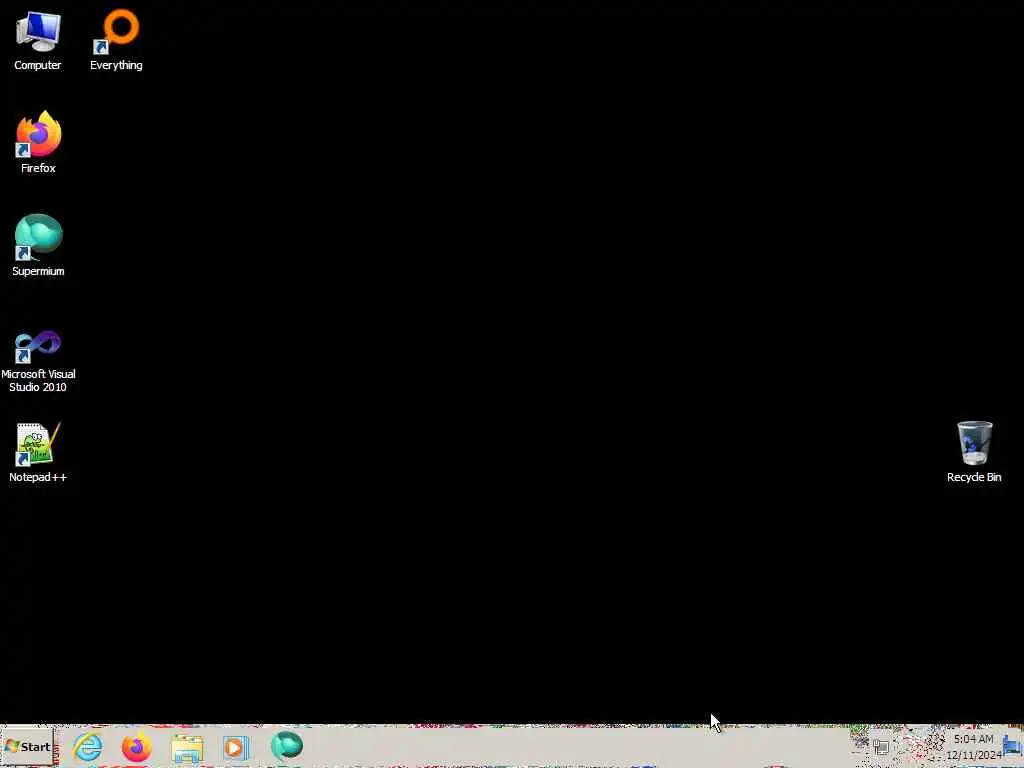Select the Firefox desktop shortcut
The image size is (1024, 768).
(38, 142)
